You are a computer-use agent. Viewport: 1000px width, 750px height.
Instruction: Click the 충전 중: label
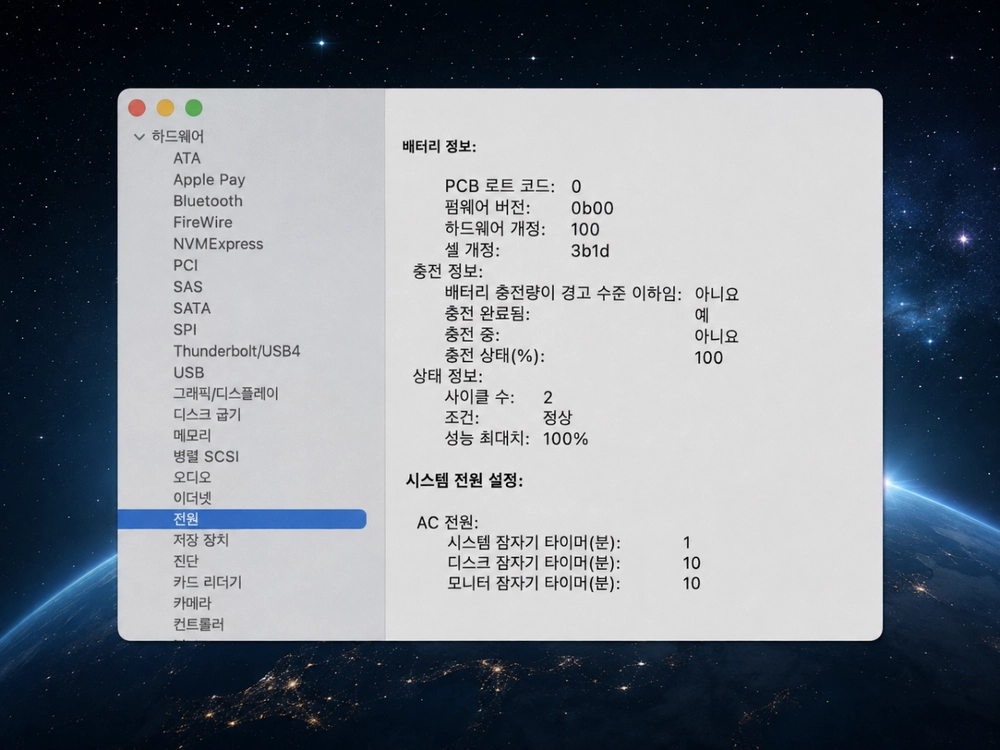(472, 335)
